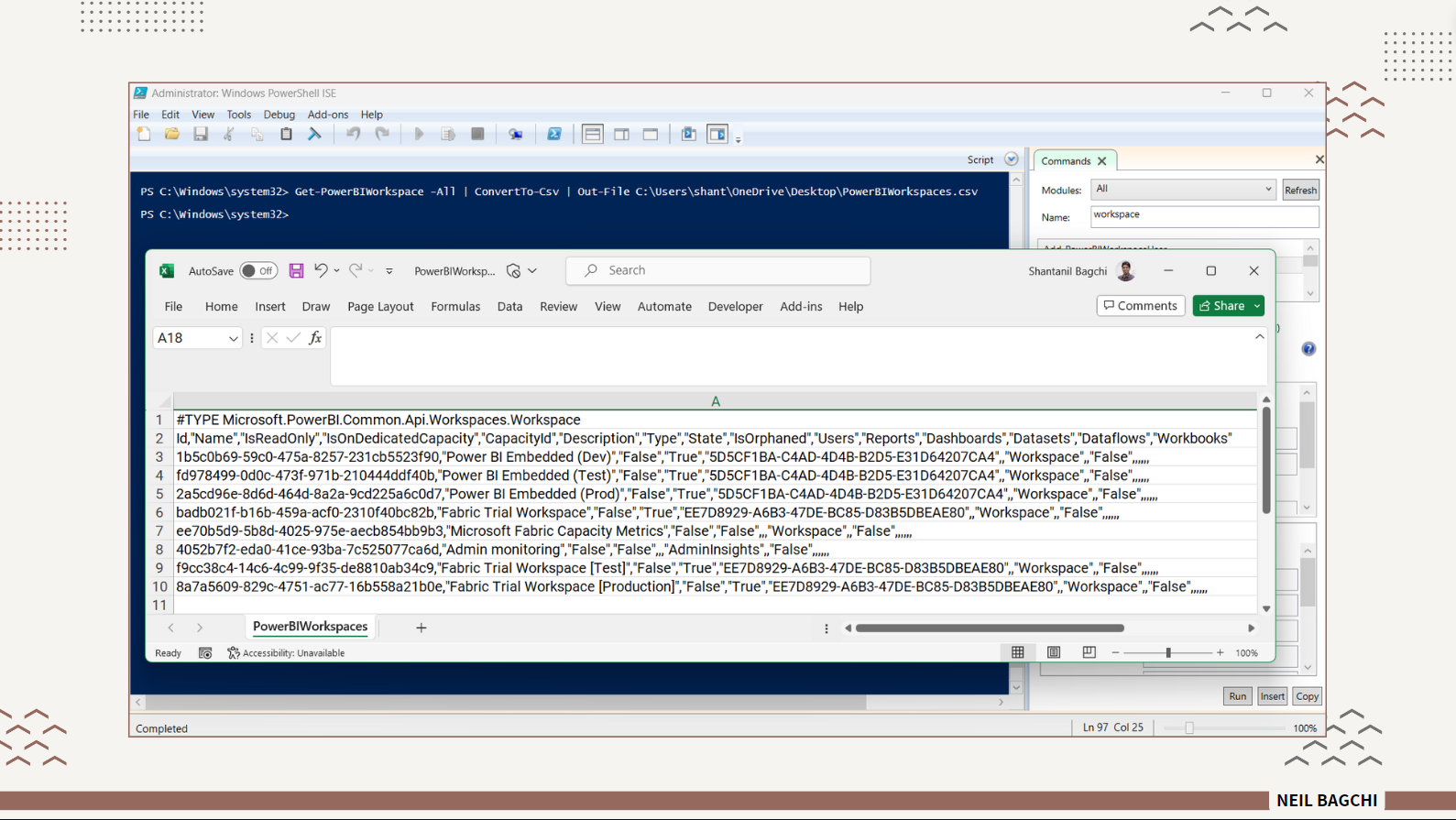This screenshot has height=820, width=1456.
Task: Click blue help icon in Commands pane
Action: click(x=1308, y=349)
